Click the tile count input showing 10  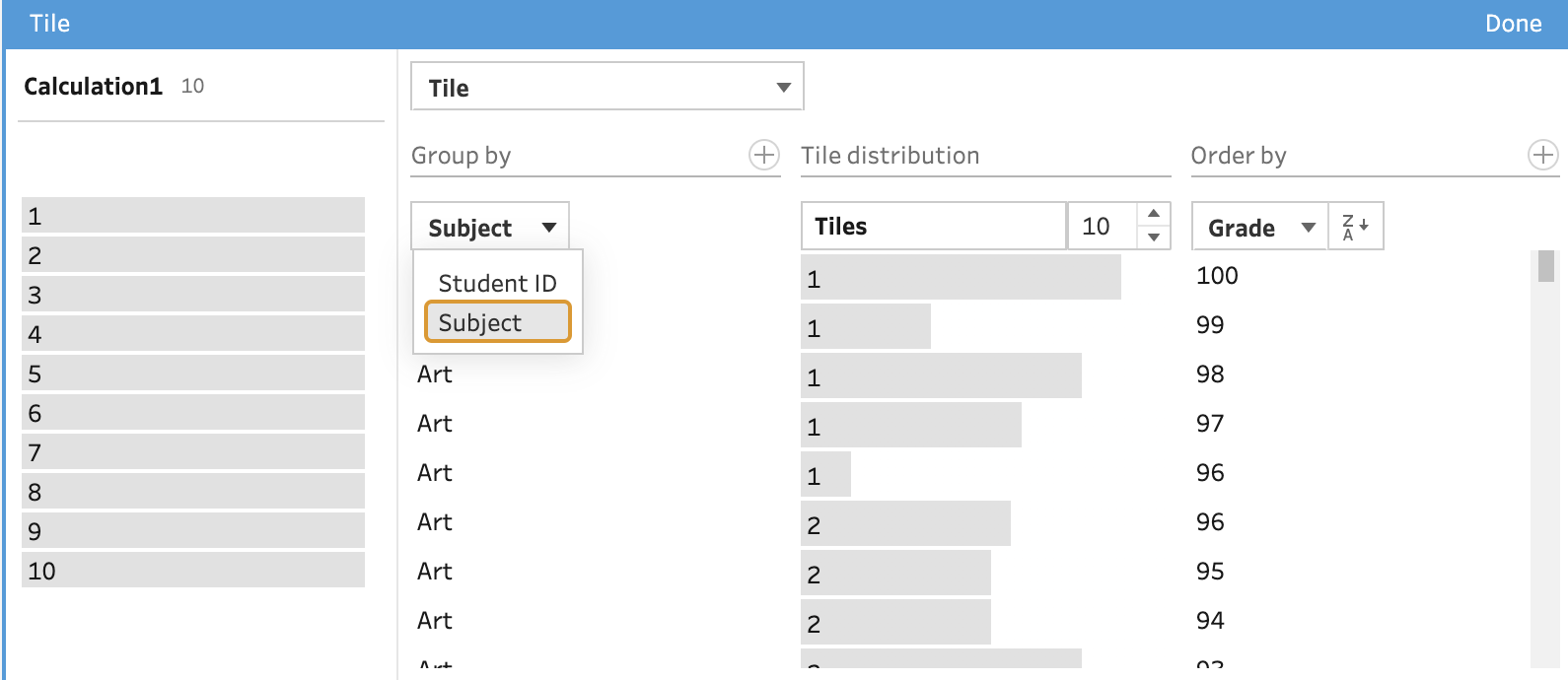click(1101, 227)
